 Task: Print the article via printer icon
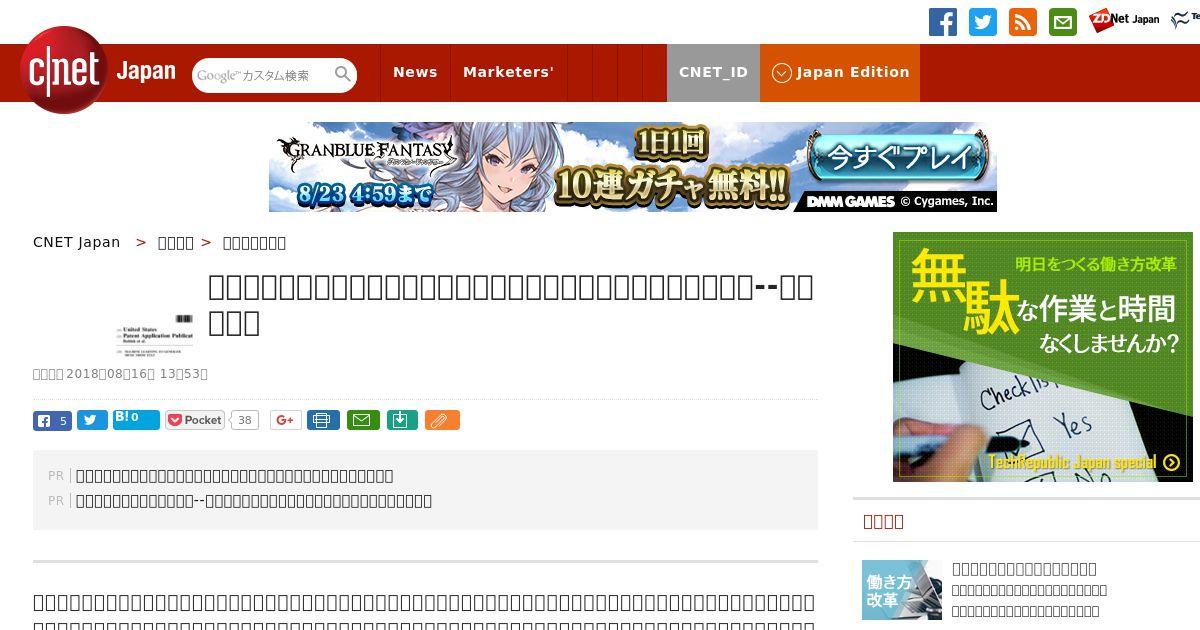point(323,421)
